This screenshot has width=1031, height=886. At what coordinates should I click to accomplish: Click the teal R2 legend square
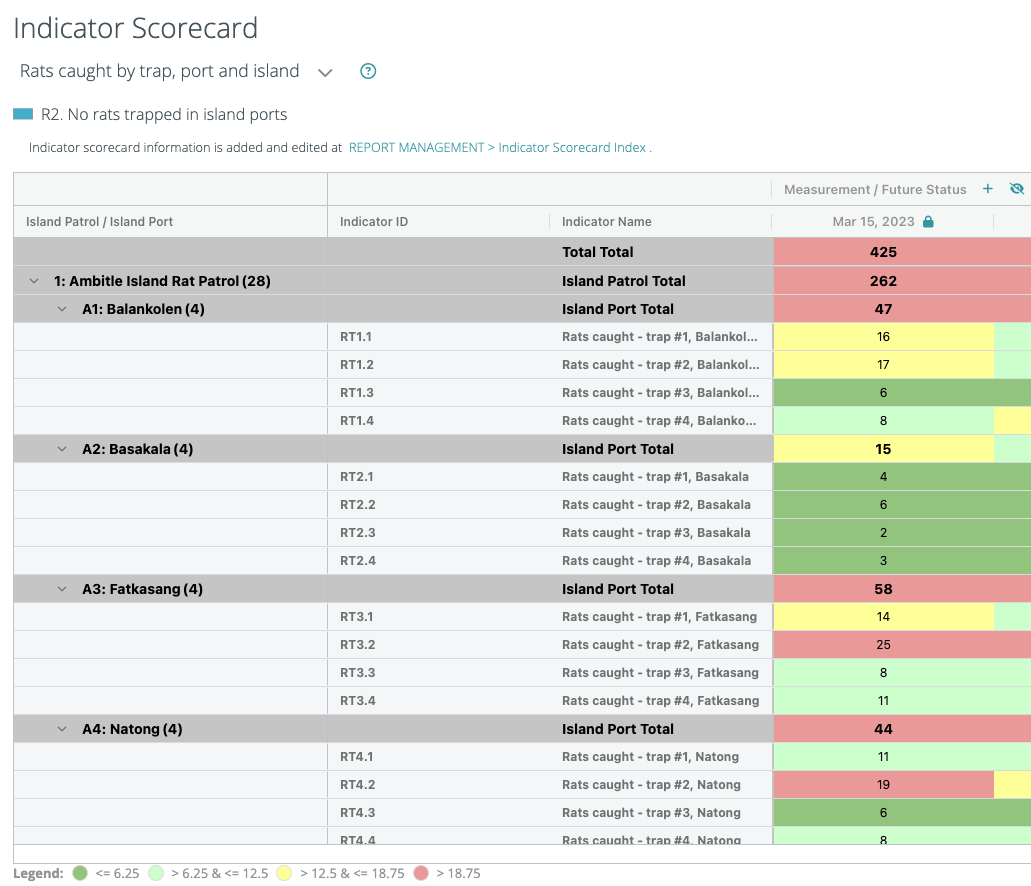pos(20,113)
